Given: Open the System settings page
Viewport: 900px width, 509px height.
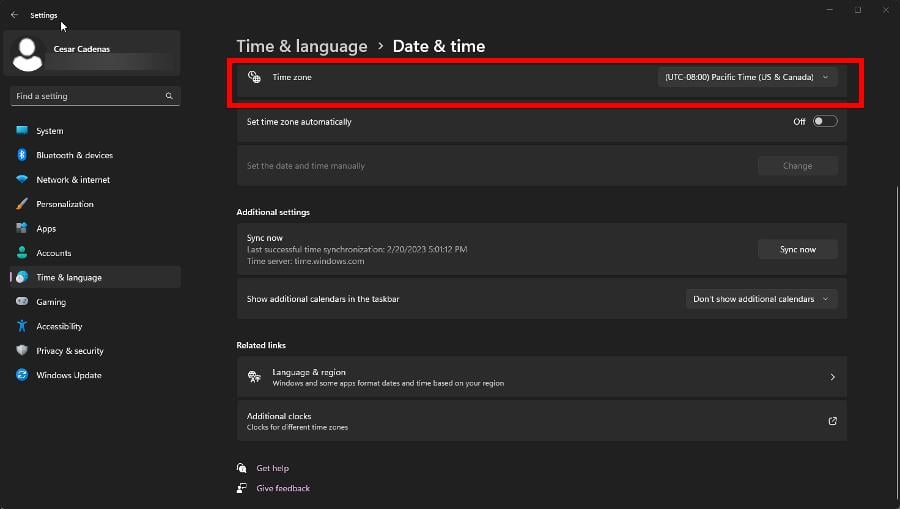Looking at the screenshot, I should coord(49,131).
